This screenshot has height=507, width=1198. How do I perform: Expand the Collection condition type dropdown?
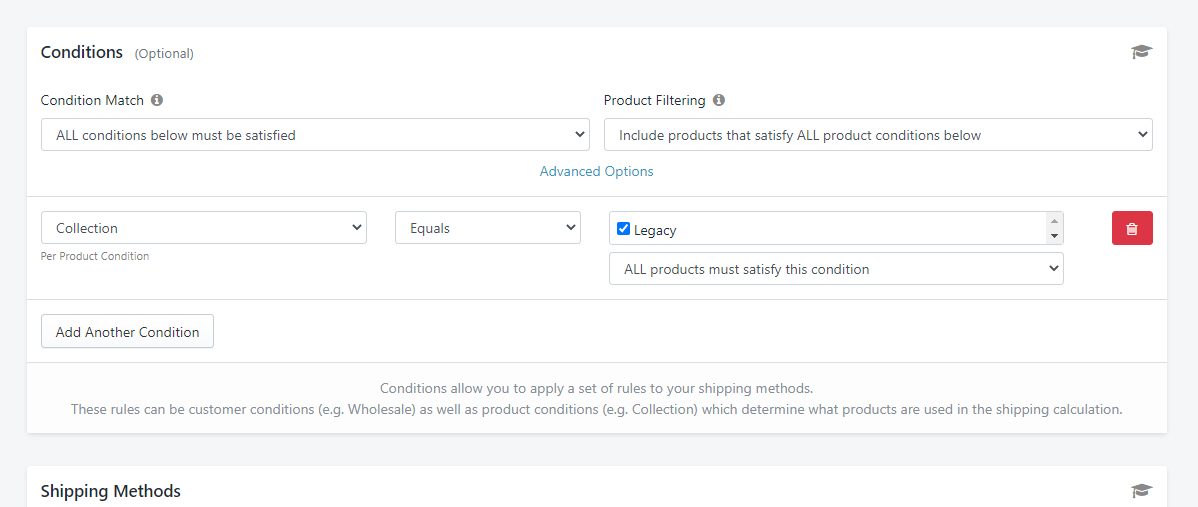pos(204,228)
